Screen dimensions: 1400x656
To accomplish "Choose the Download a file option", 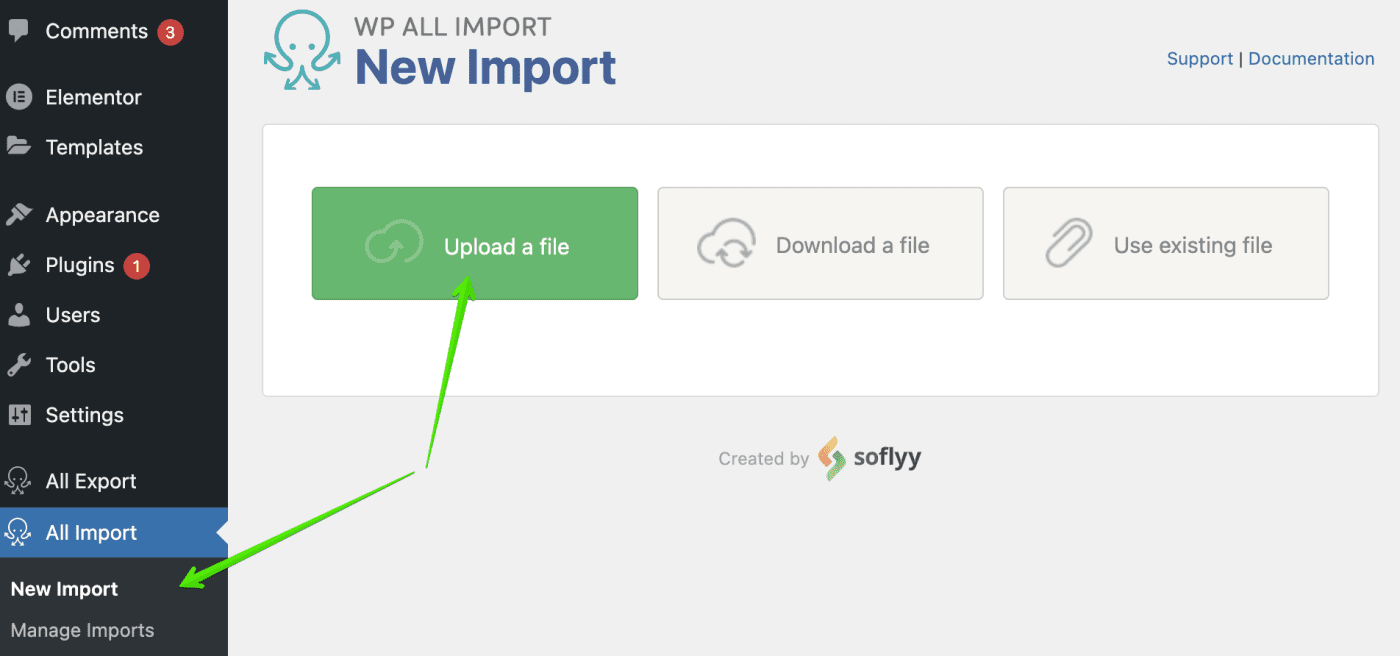I will [x=820, y=244].
